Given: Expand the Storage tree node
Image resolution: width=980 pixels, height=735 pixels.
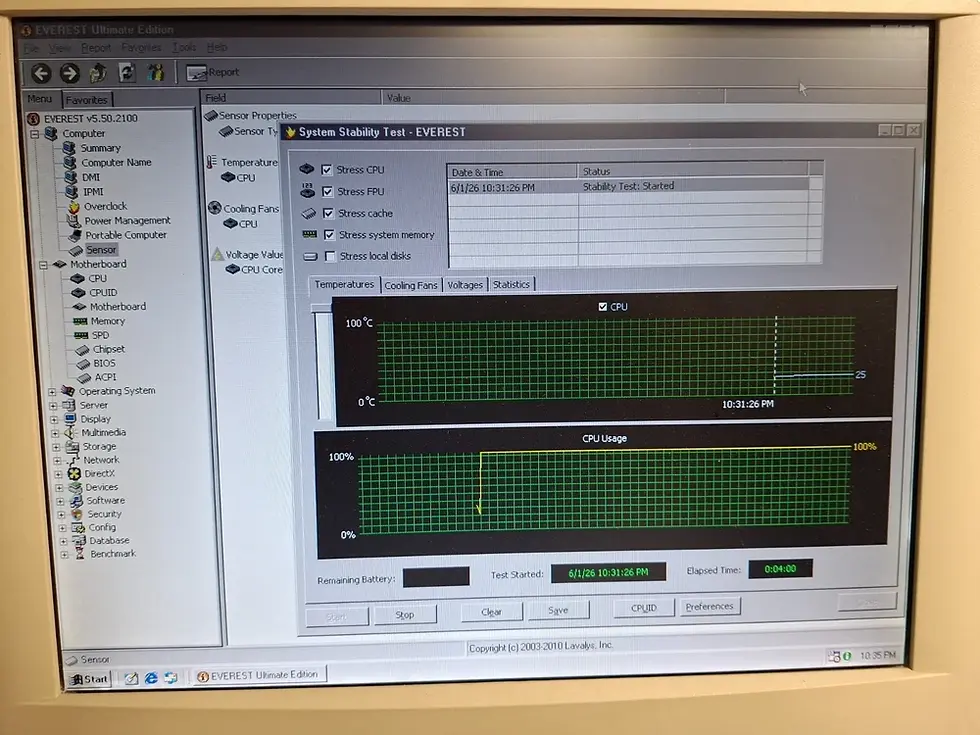Looking at the screenshot, I should click(56, 448).
